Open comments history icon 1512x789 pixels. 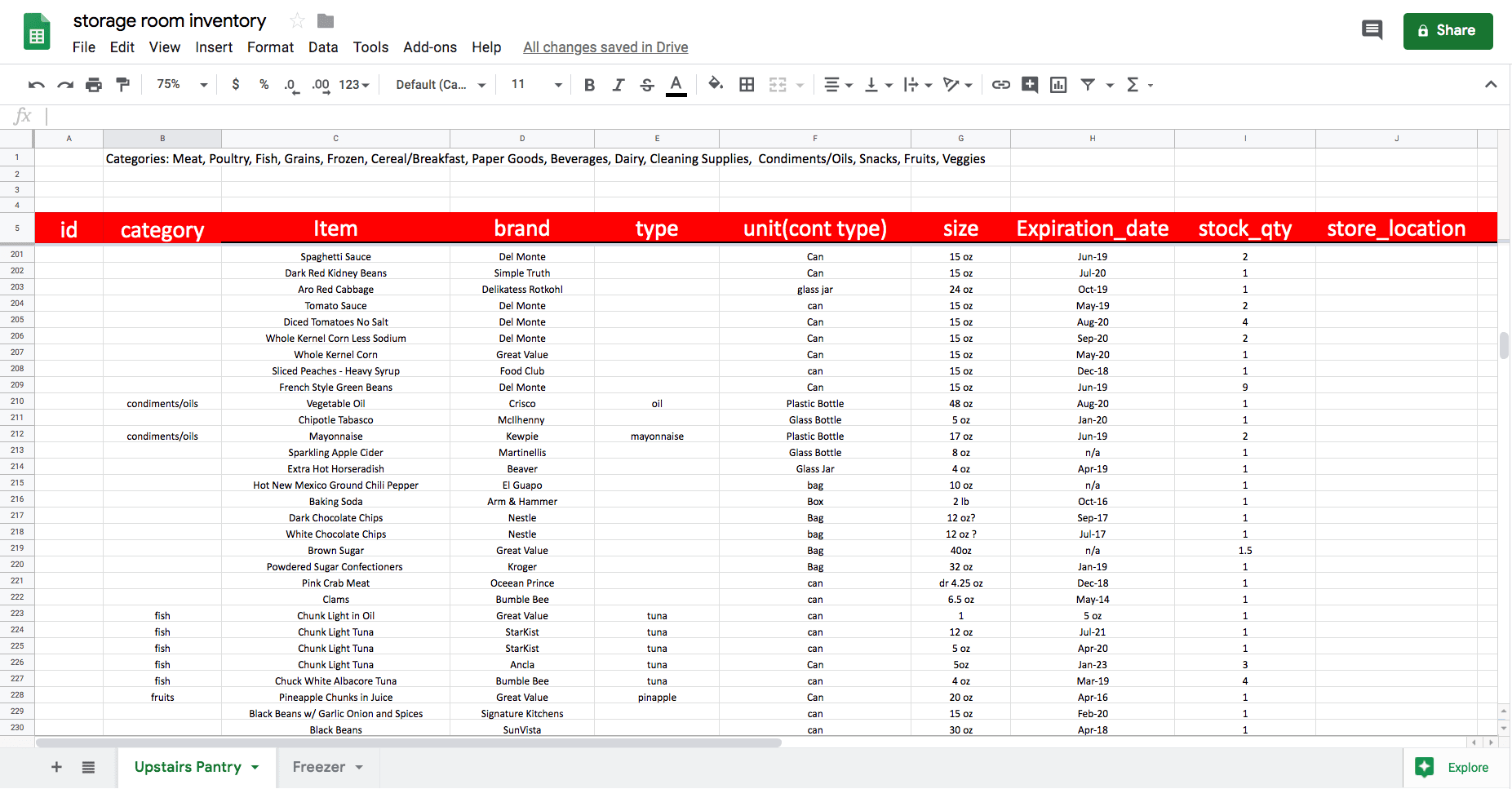(1372, 30)
